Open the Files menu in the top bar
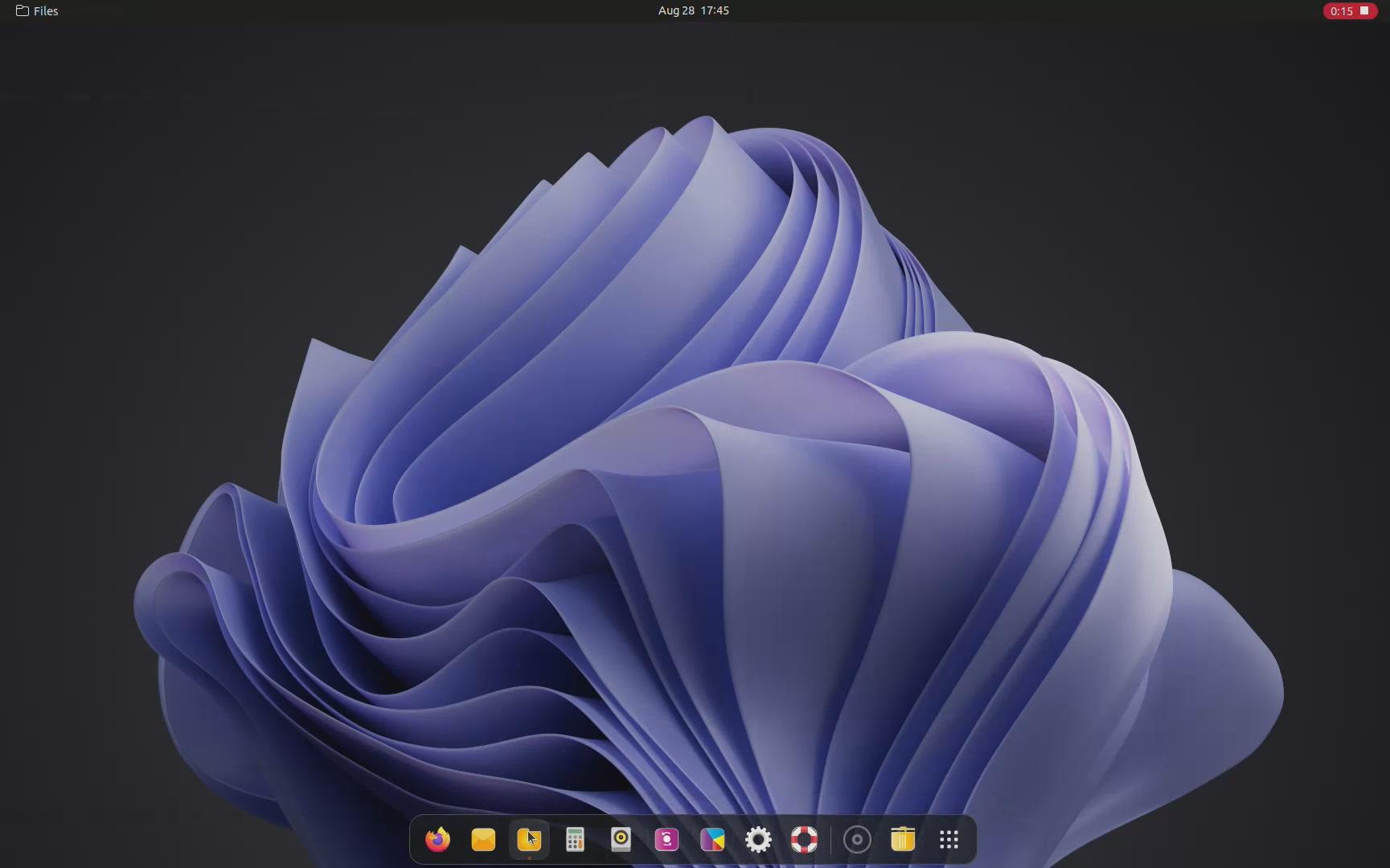 37,10
